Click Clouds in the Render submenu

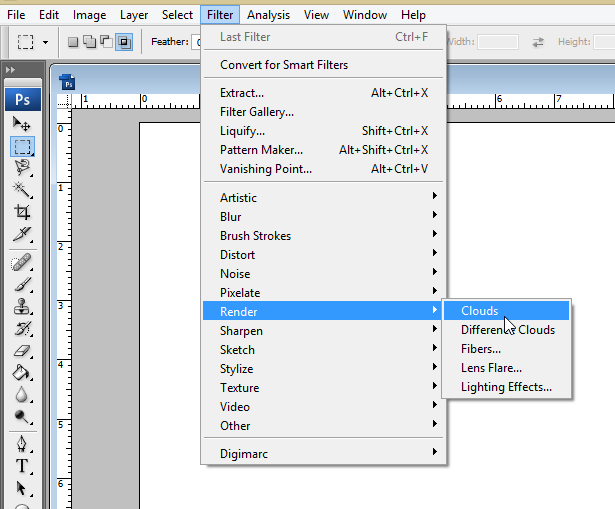point(480,311)
